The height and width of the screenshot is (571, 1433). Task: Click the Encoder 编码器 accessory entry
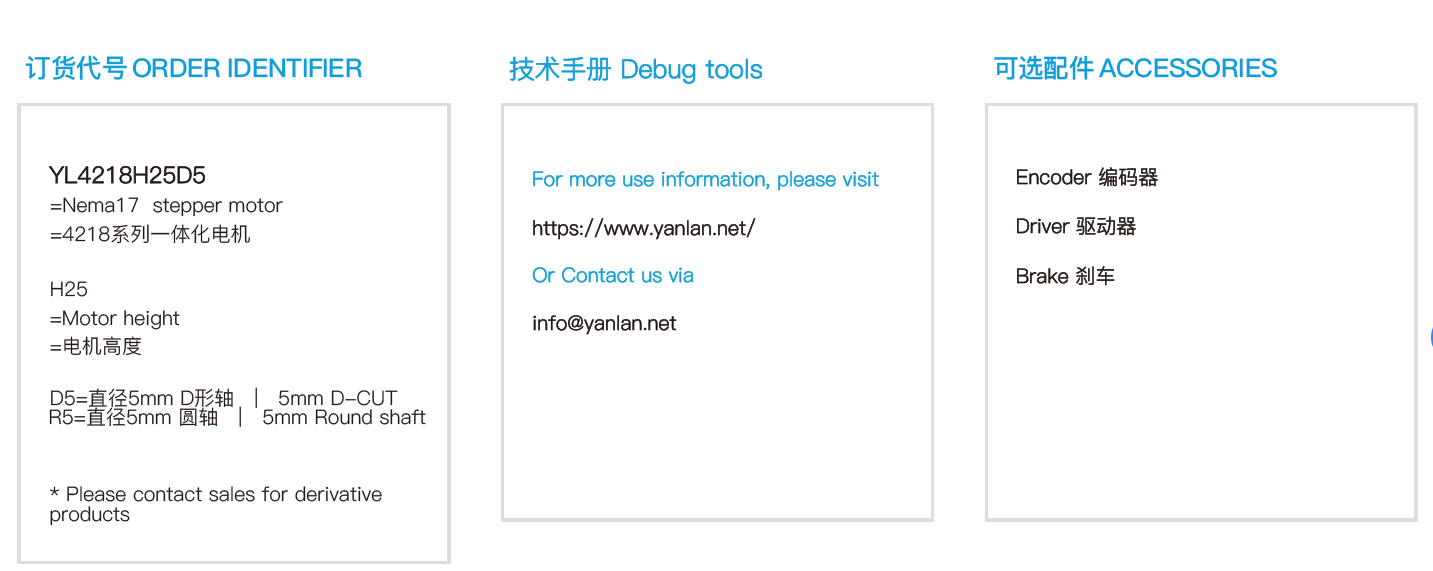point(1086,178)
